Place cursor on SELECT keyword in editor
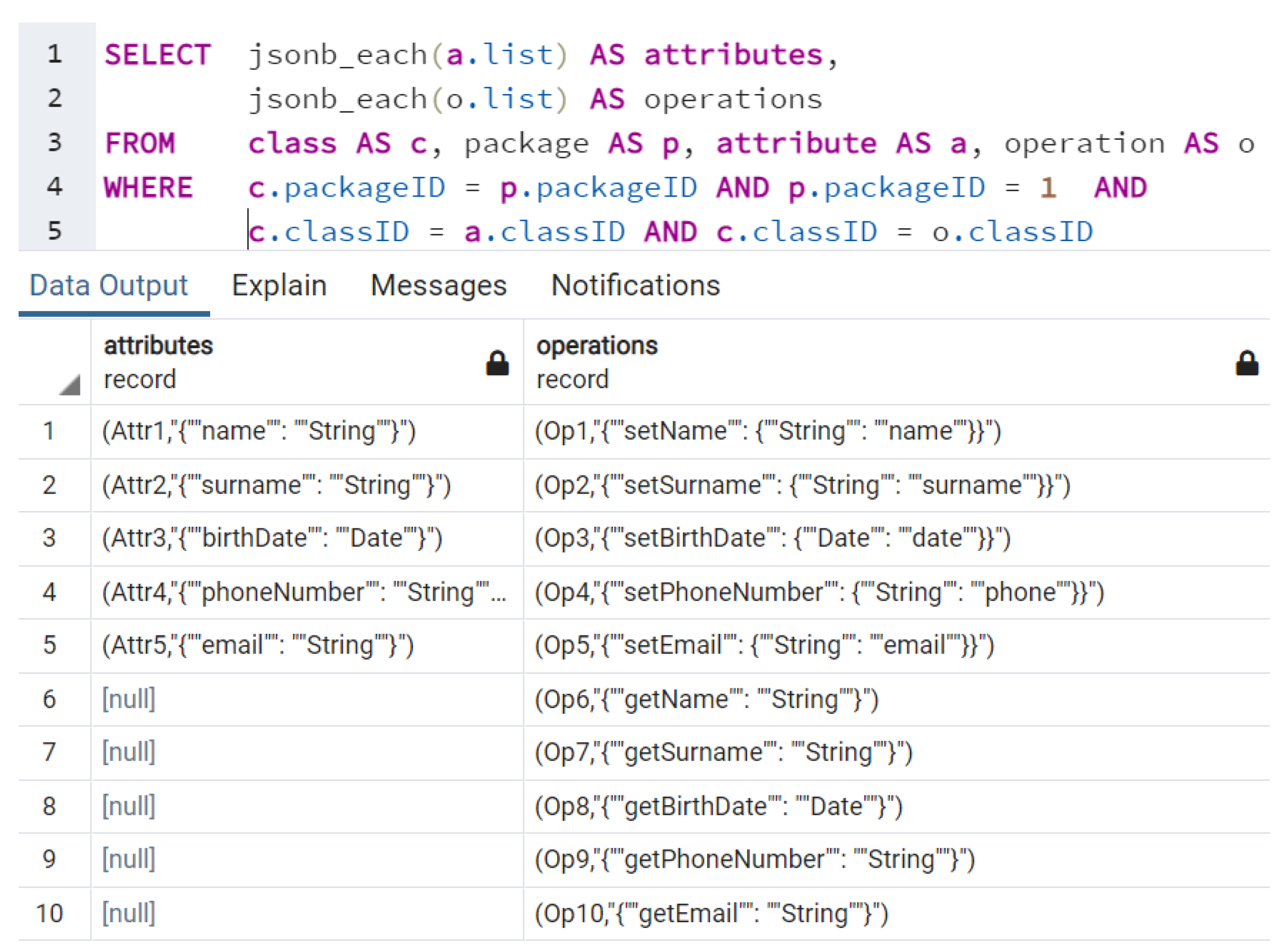Screen dimensions: 1288x951 [157, 55]
